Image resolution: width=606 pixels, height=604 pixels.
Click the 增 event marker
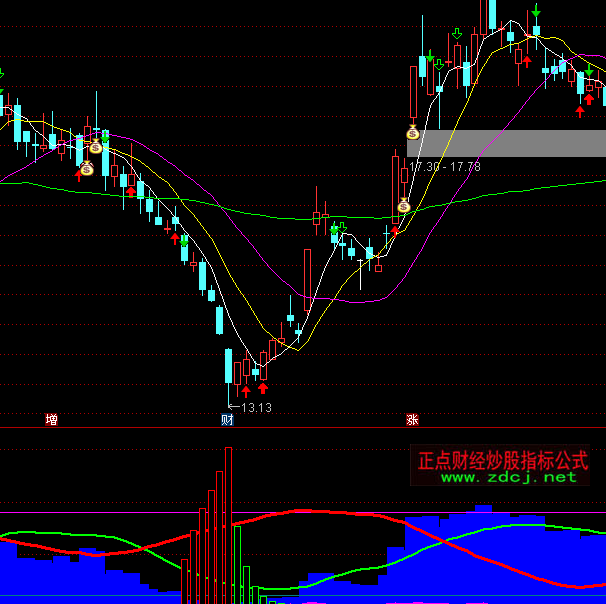[x=51, y=420]
